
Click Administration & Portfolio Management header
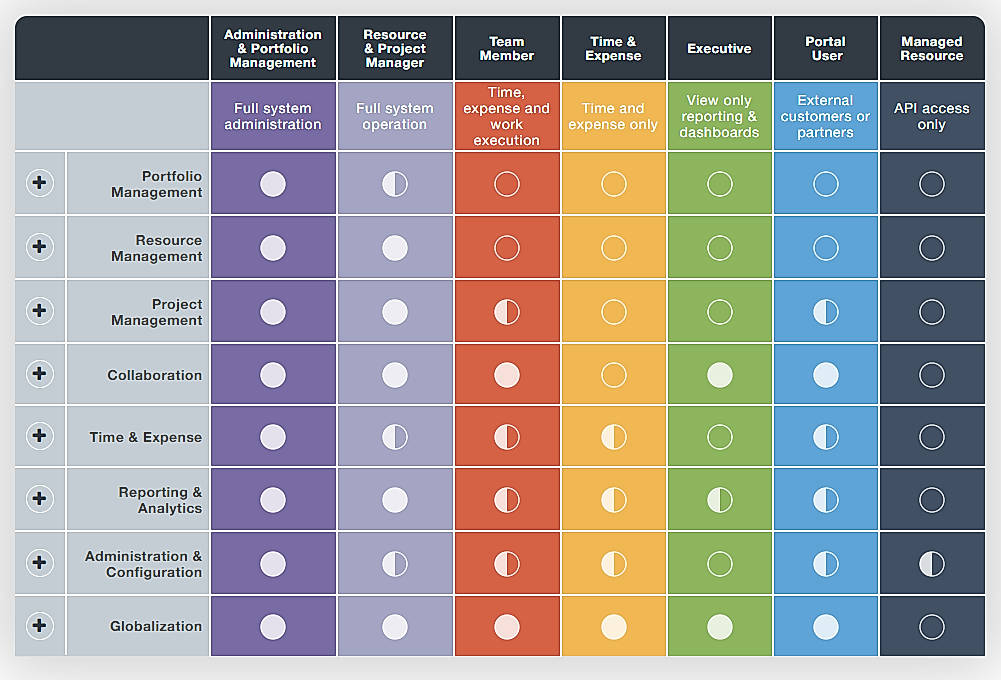273,48
